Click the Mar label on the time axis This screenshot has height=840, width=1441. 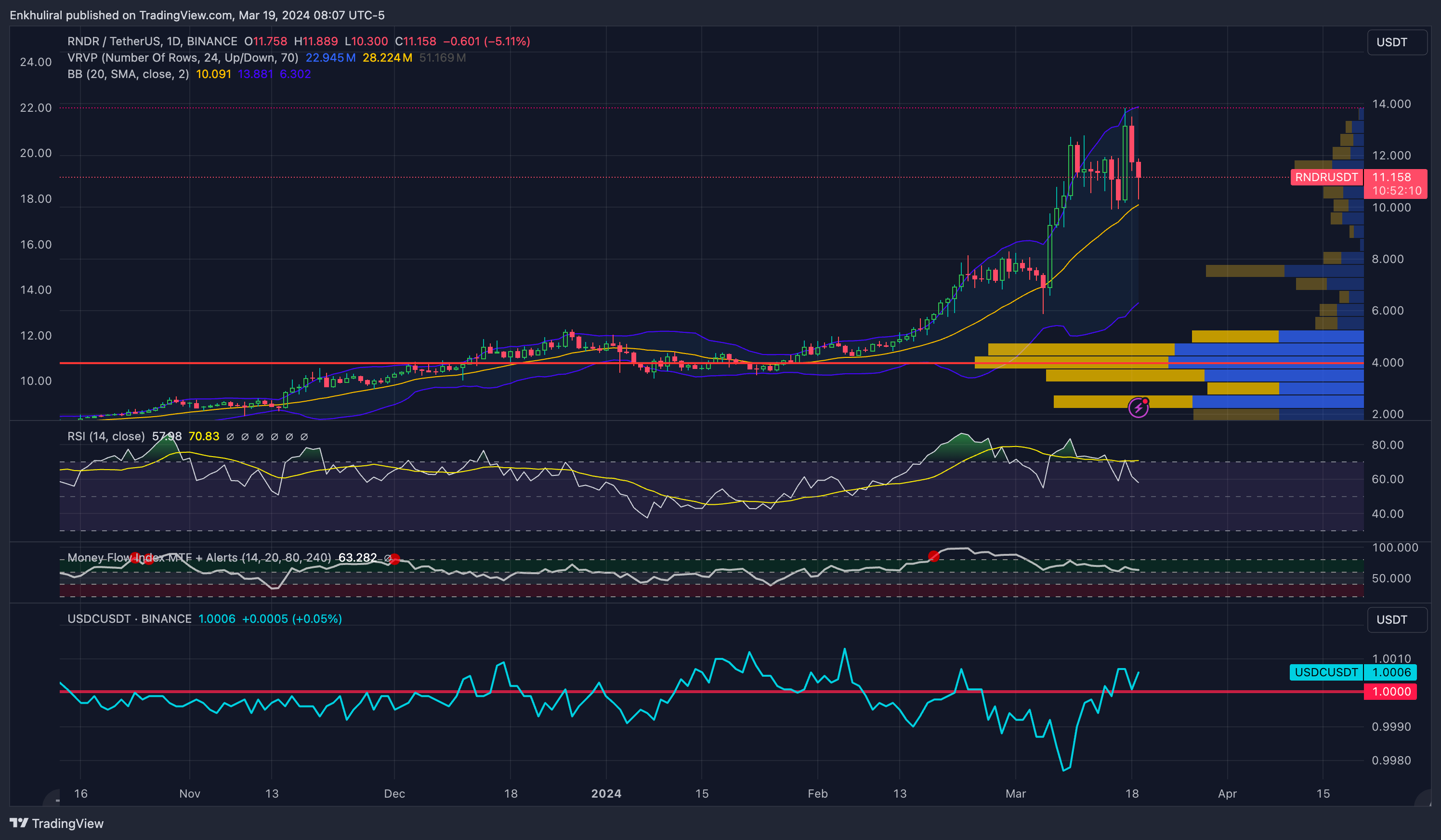(x=1016, y=793)
